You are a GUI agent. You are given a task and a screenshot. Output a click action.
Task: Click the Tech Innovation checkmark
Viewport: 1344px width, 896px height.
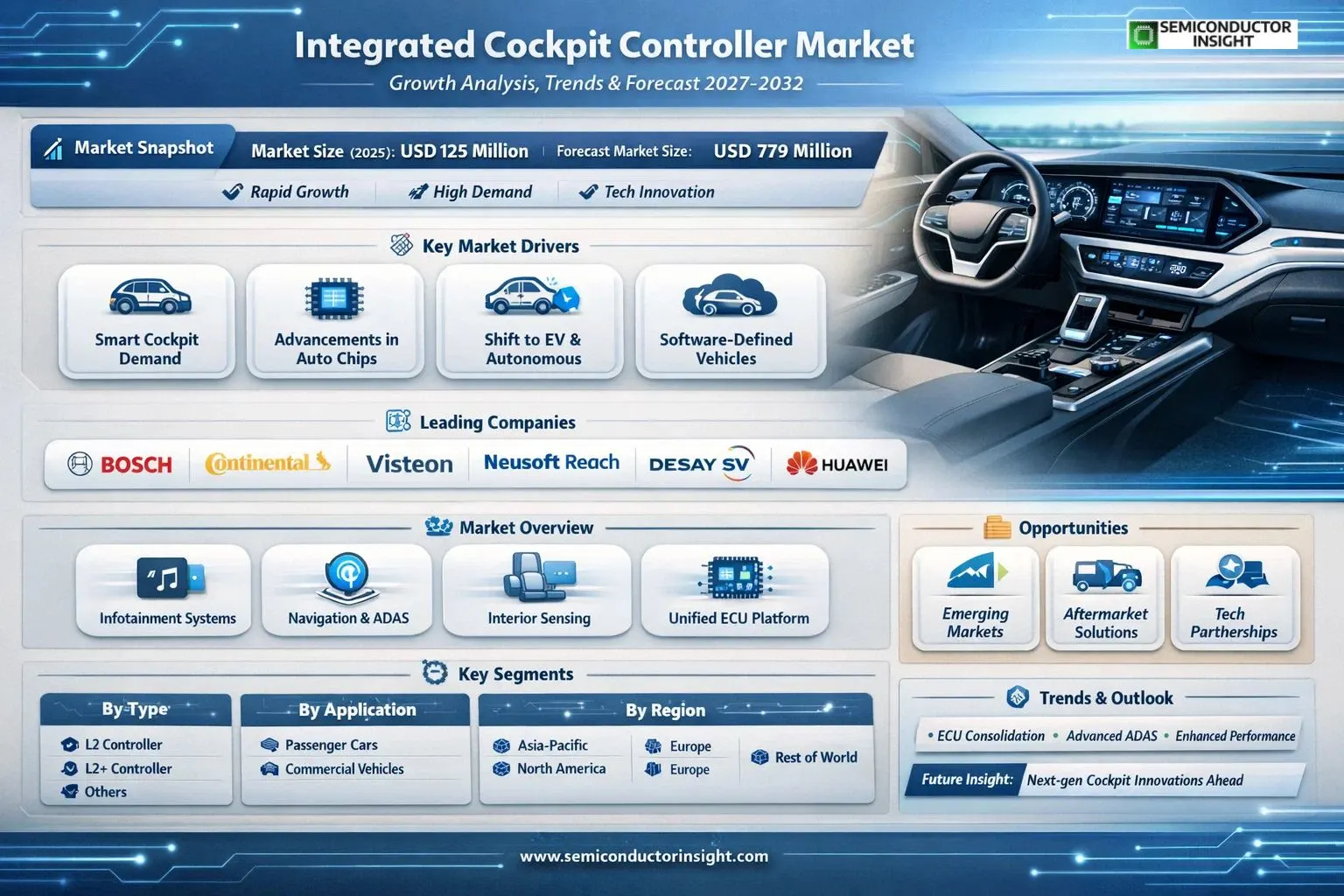click(x=589, y=192)
